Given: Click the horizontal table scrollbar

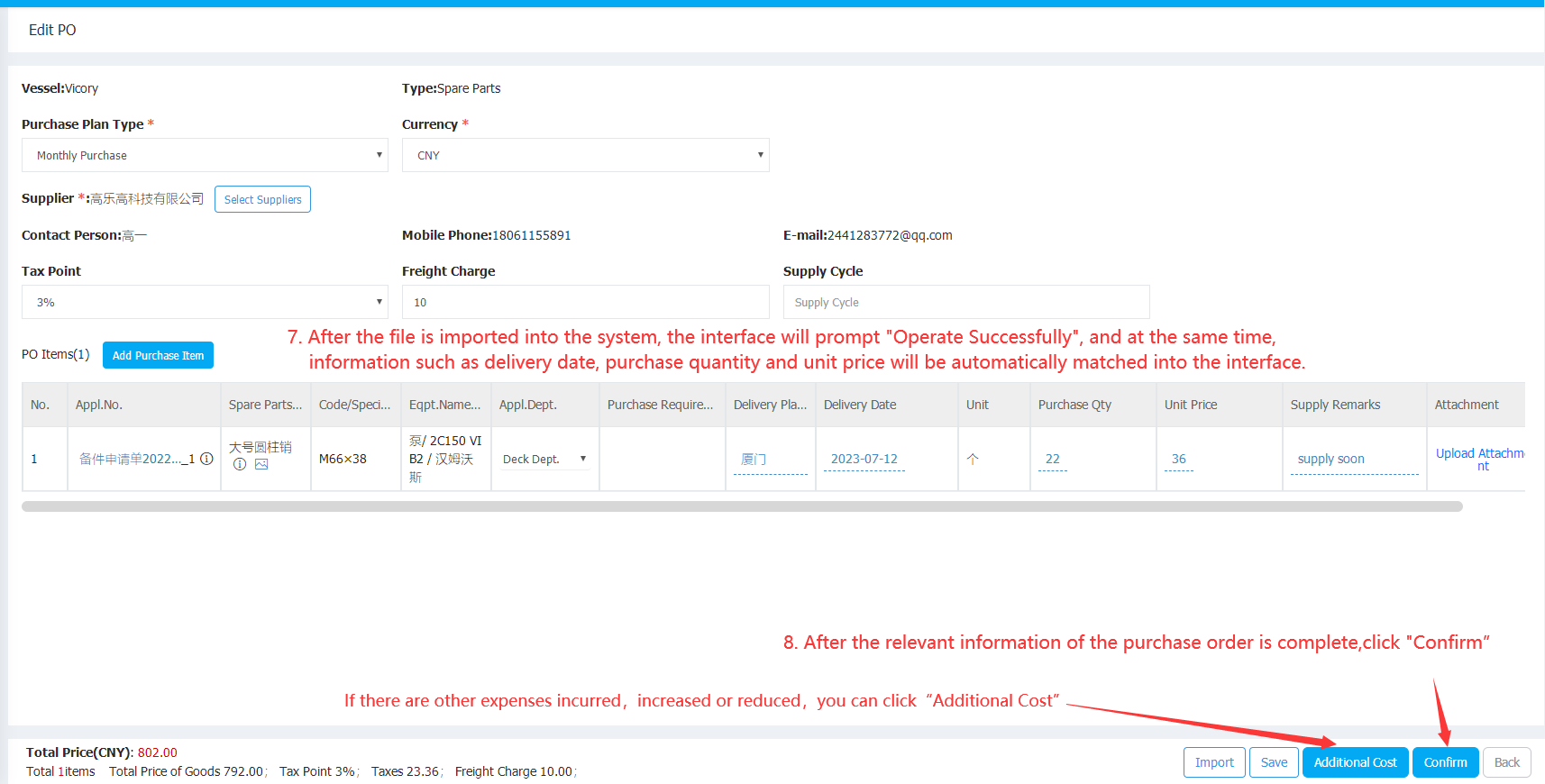Looking at the screenshot, I should click(x=742, y=506).
